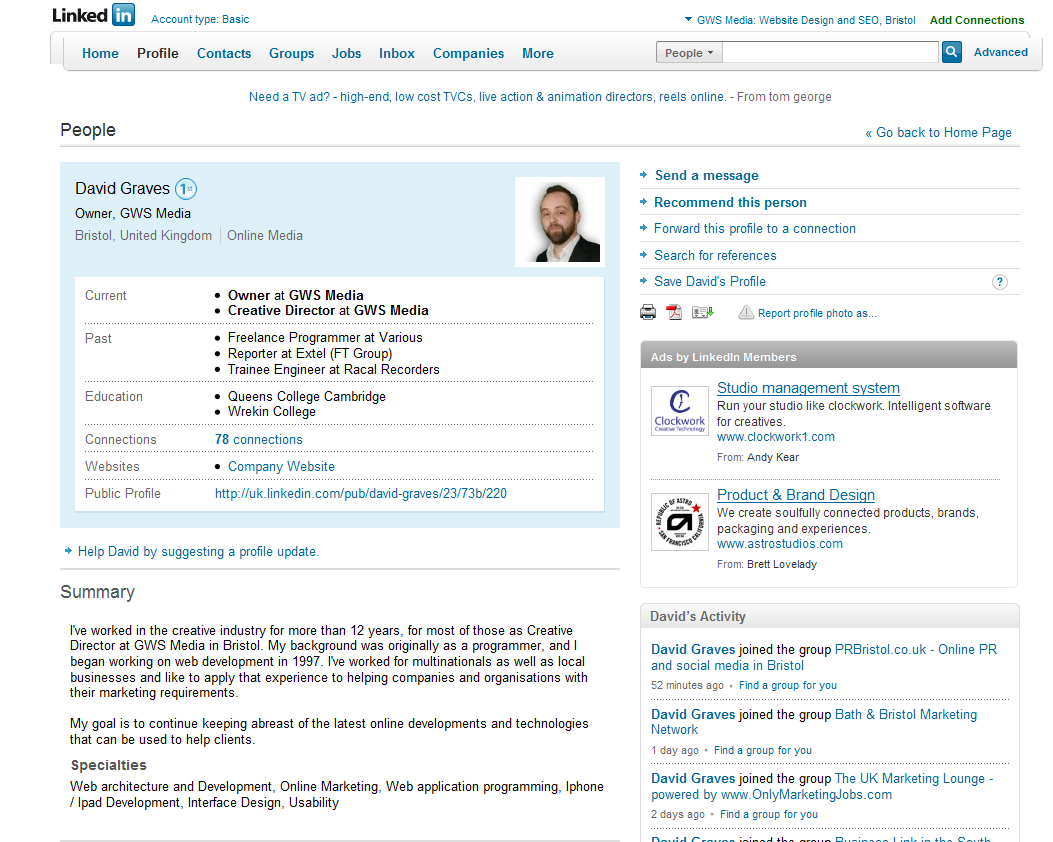The height and width of the screenshot is (842, 1053).
Task: Click the Astro Studios ad logo
Action: click(679, 521)
